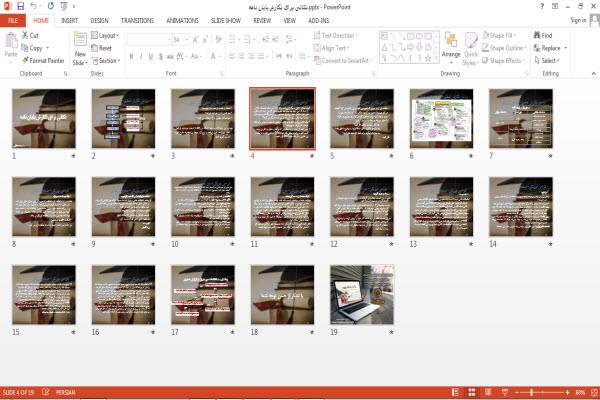600x400 pixels.
Task: Click the Save icon in title bar
Action: 21,6
